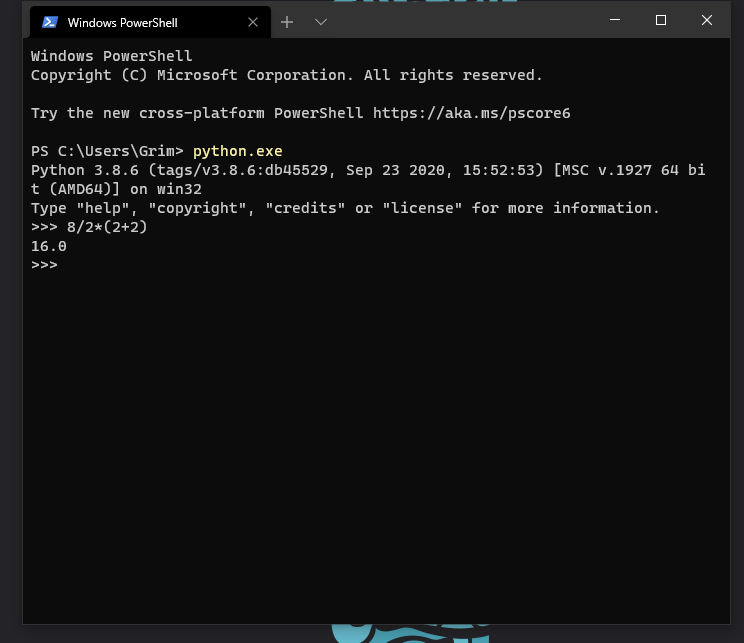Click the PS C:\Users\Grim> prompt text
Viewport: 744px width, 643px height.
click(x=107, y=151)
